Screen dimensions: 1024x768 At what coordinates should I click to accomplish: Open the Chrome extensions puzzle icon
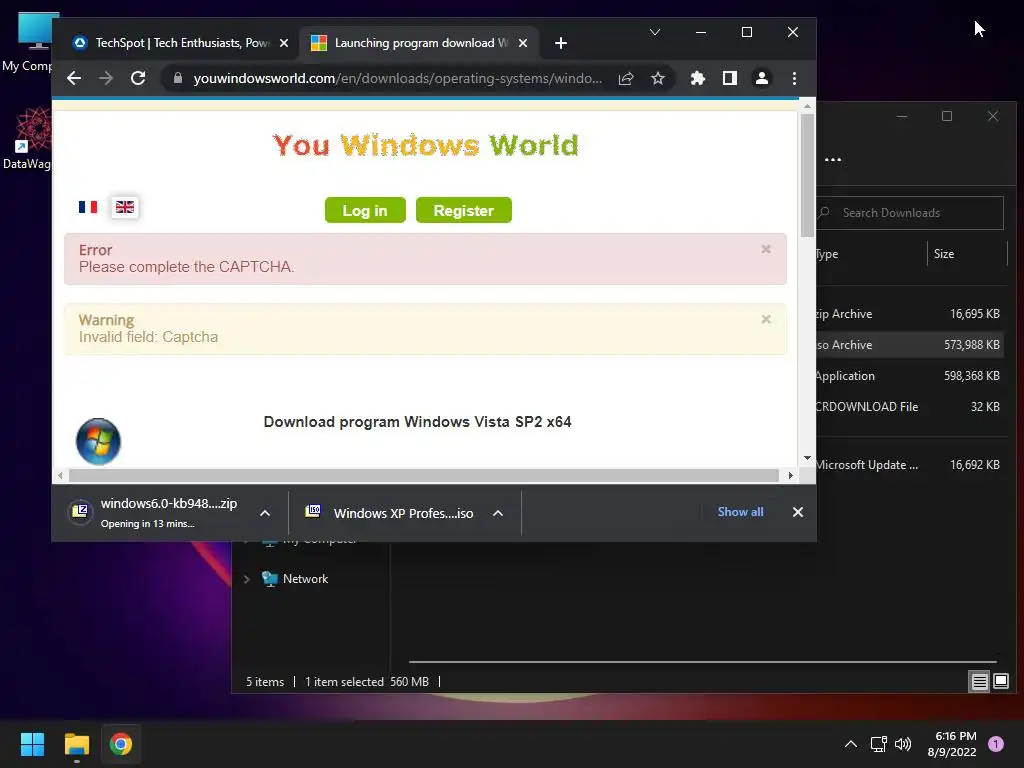coord(697,78)
